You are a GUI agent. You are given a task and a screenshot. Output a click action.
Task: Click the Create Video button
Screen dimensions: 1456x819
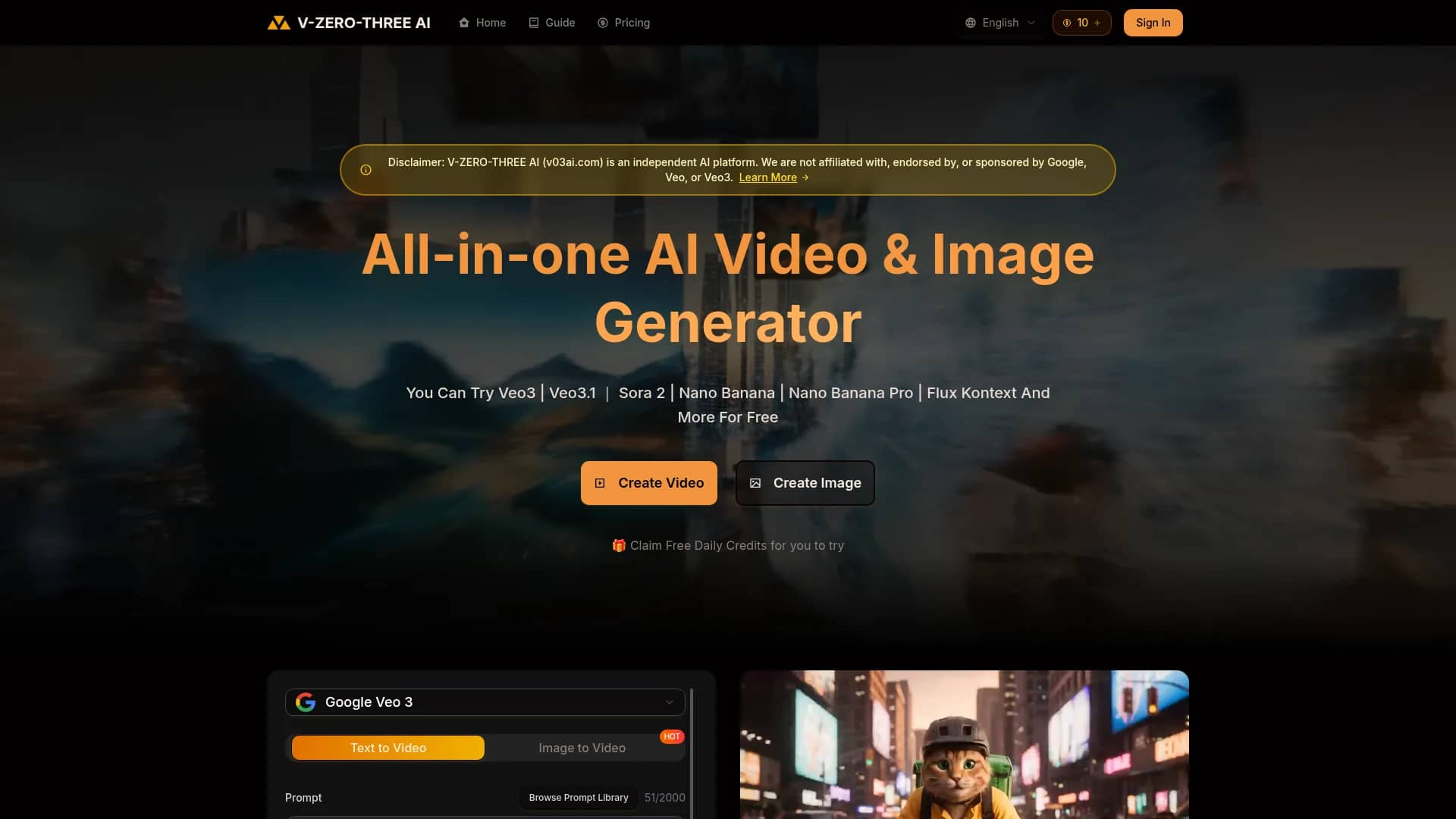tap(649, 483)
